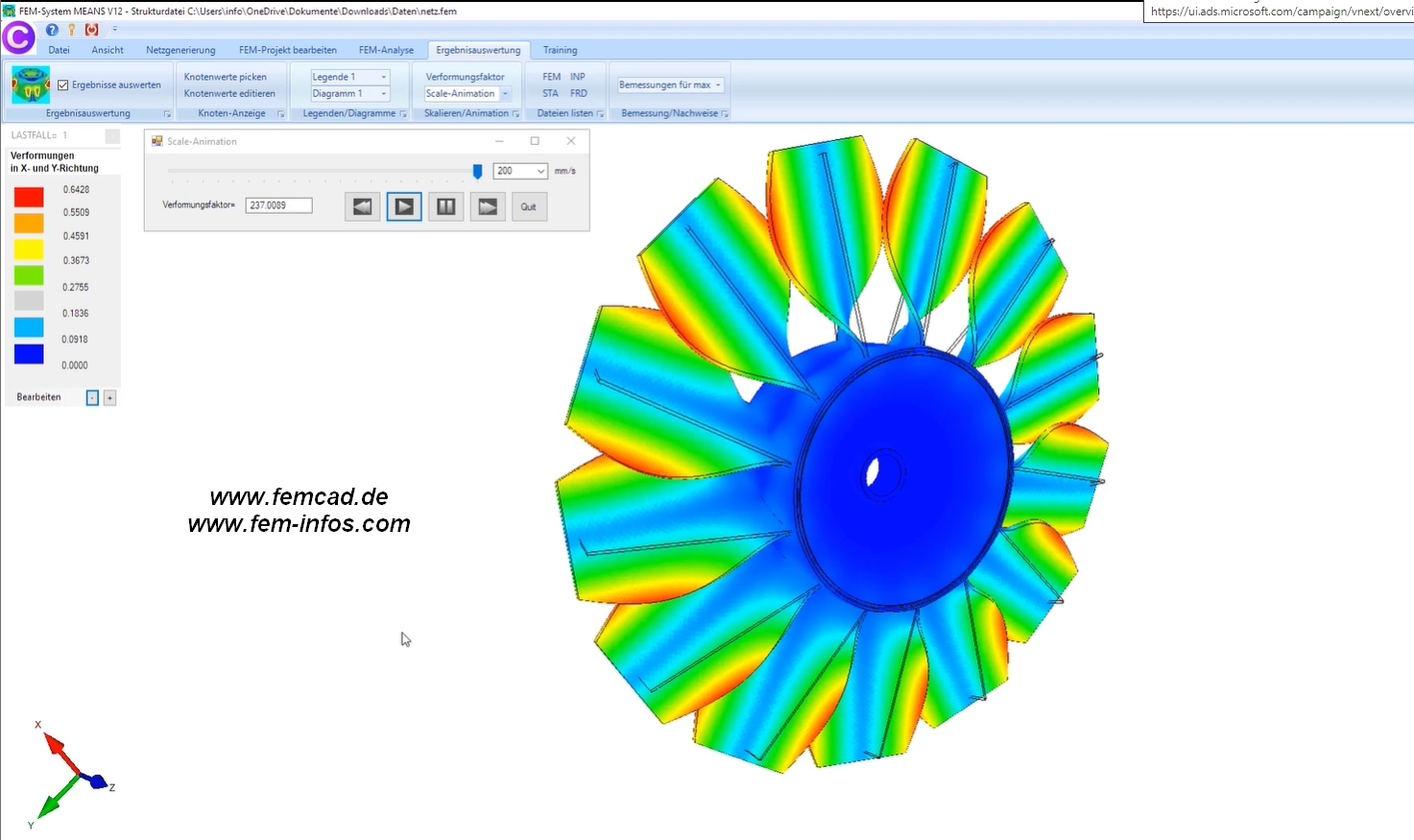Click Knotenwerte editieren
The width and height of the screenshot is (1414, 840).
point(229,93)
